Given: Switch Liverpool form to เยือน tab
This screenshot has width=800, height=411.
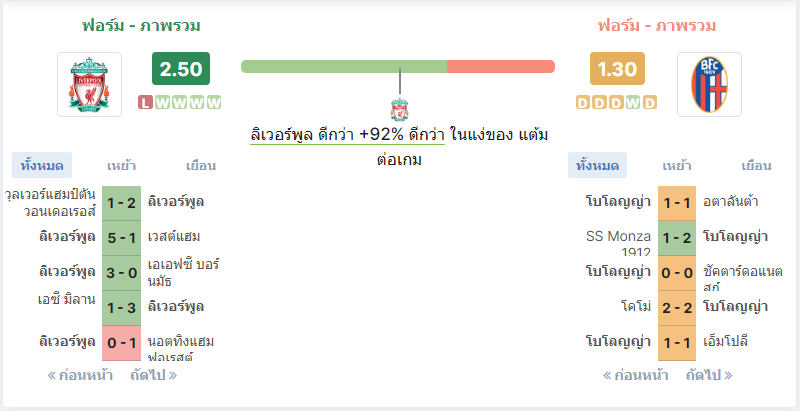Looking at the screenshot, I should [x=201, y=165].
